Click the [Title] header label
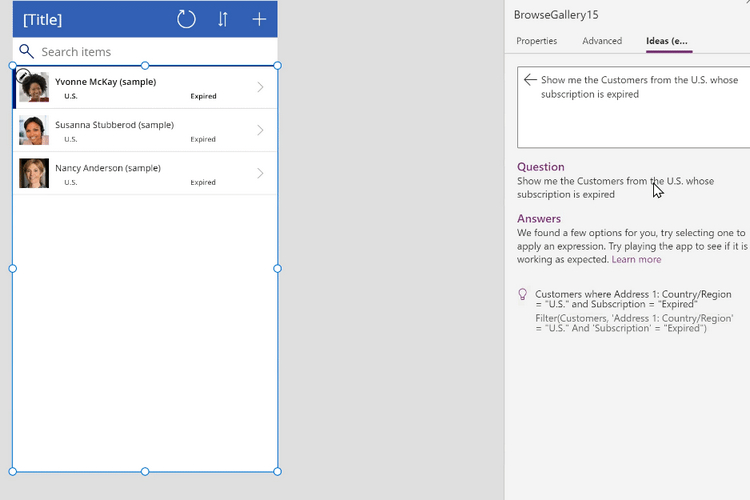The width and height of the screenshot is (750, 500). [43, 20]
